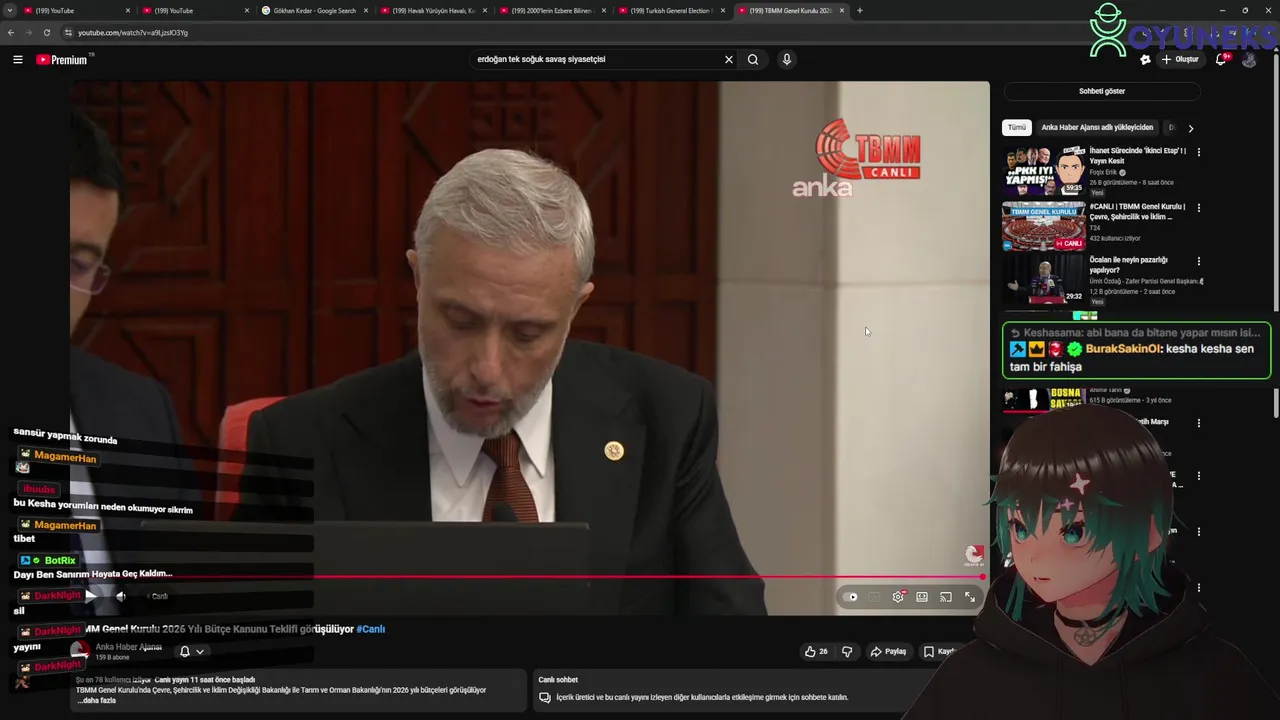This screenshot has height=720, width=1280.
Task: Expand description with ...daha fazla
Action: [96, 701]
